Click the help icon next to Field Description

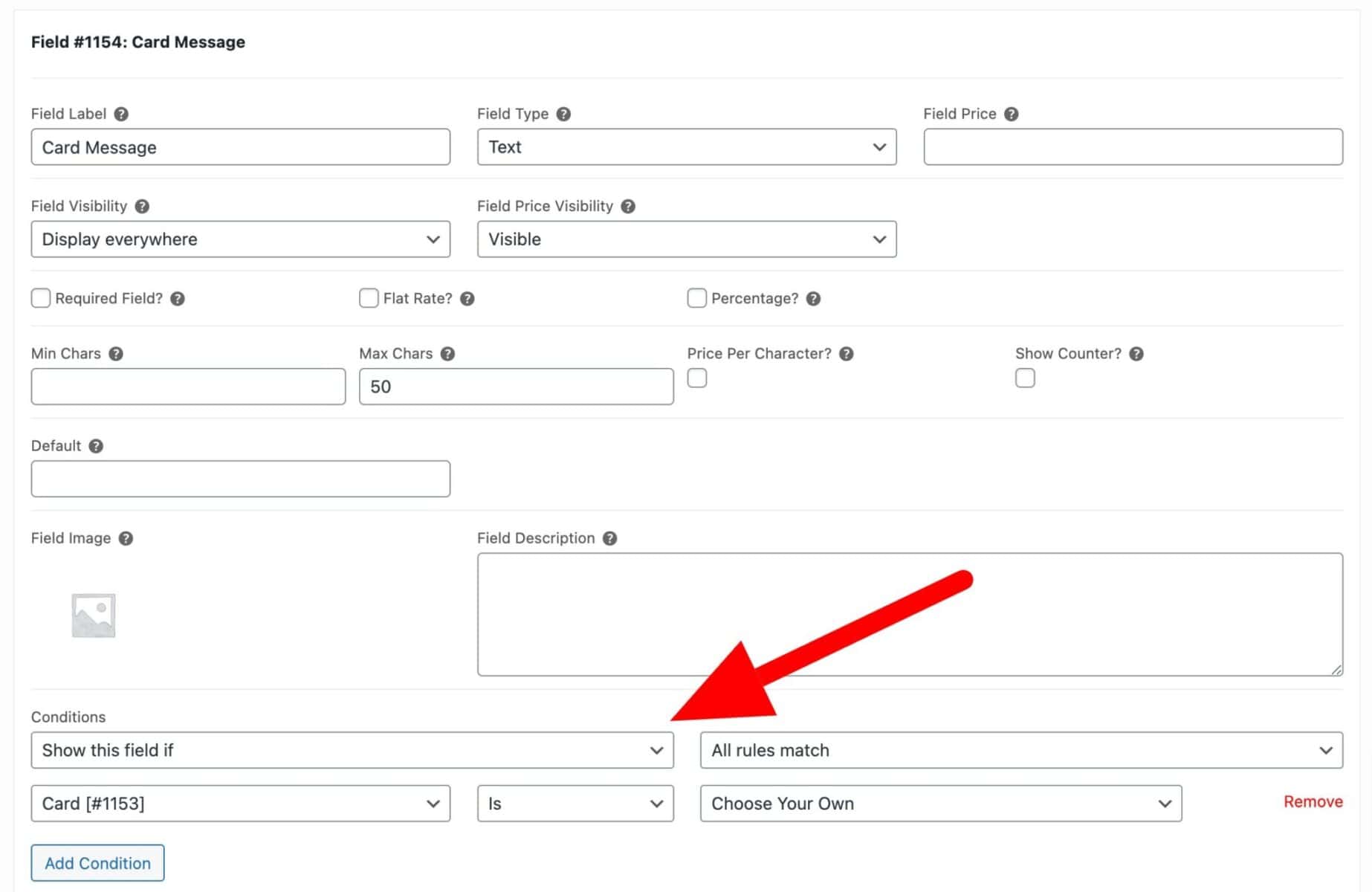click(609, 537)
